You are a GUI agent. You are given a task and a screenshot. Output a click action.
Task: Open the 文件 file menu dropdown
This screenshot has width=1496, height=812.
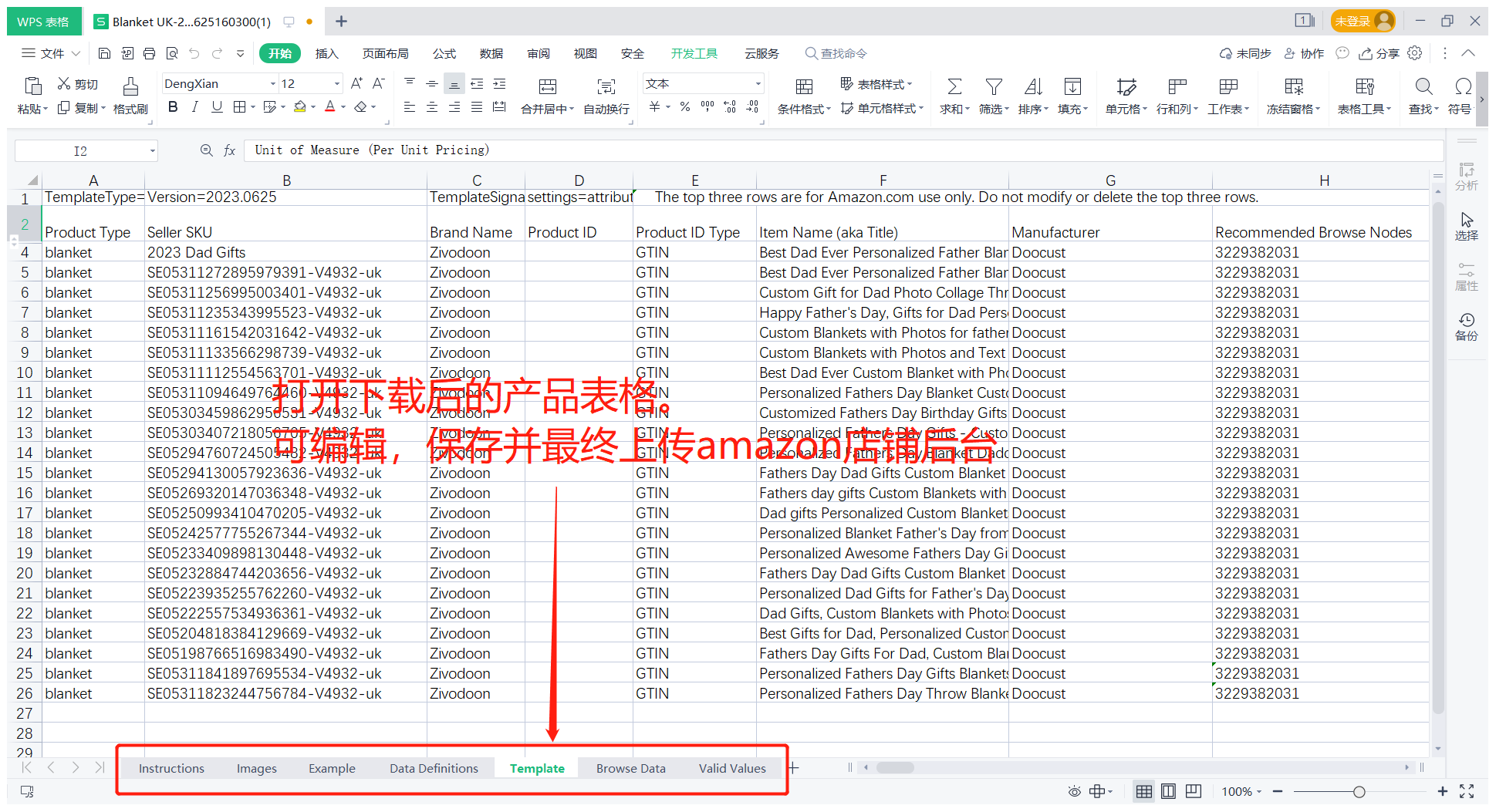click(x=51, y=53)
